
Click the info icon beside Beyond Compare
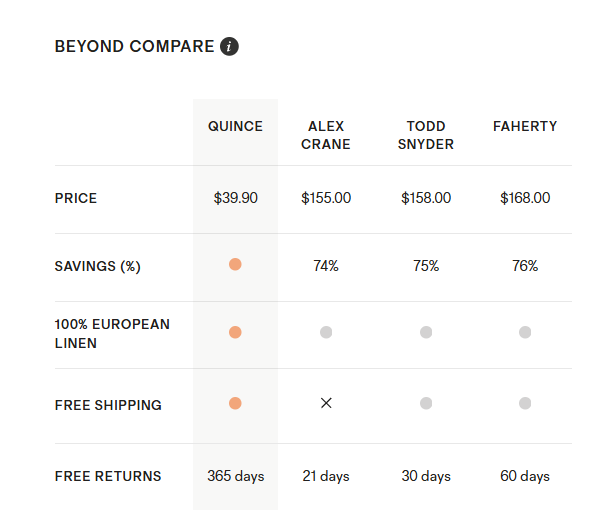click(230, 46)
